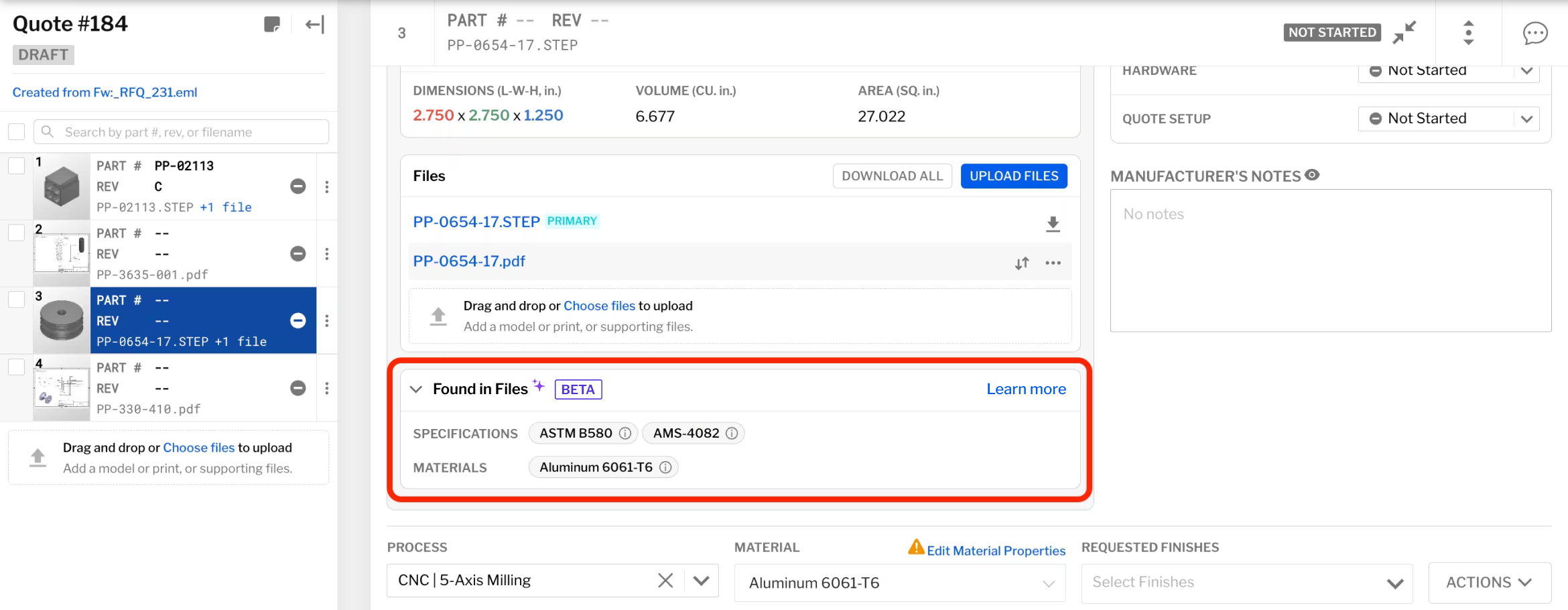Clear the CNC 5-Axis Milling process with the X
1568x610 pixels.
(665, 580)
